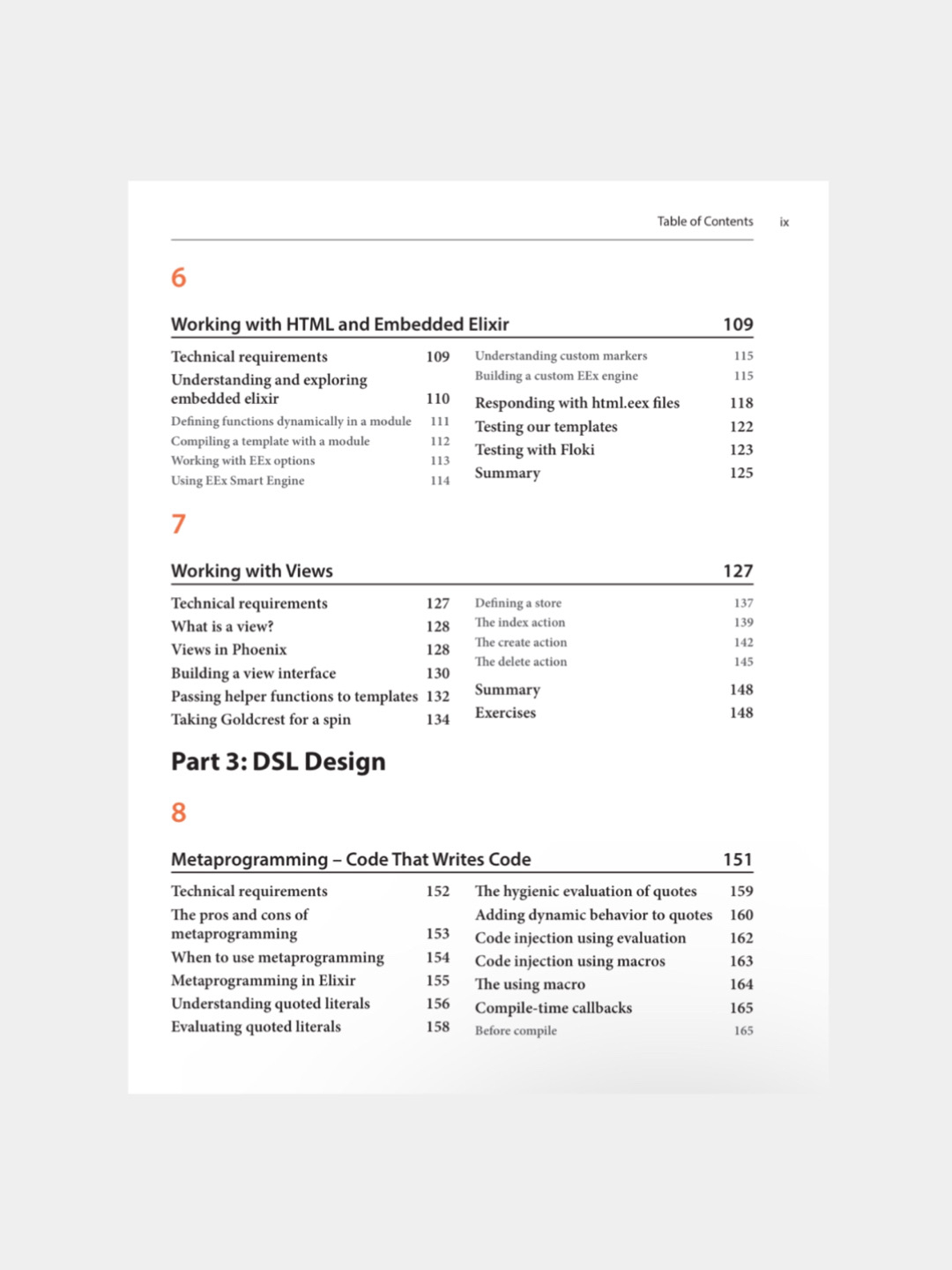
Task: Select the "Testing with Floki" entry
Action: pos(535,450)
